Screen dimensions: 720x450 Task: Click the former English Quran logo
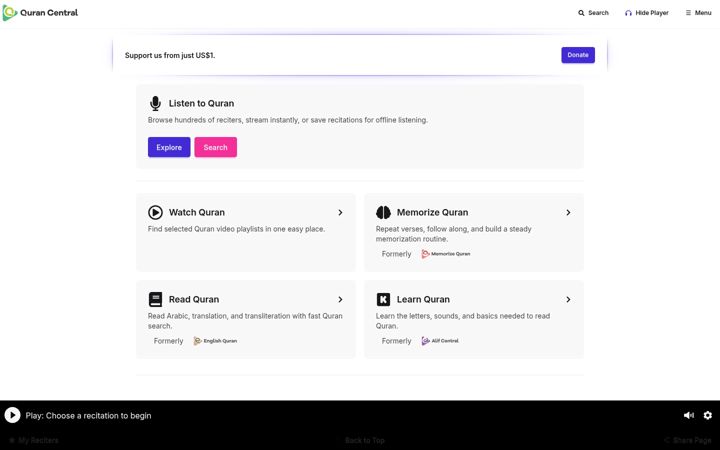click(x=215, y=341)
